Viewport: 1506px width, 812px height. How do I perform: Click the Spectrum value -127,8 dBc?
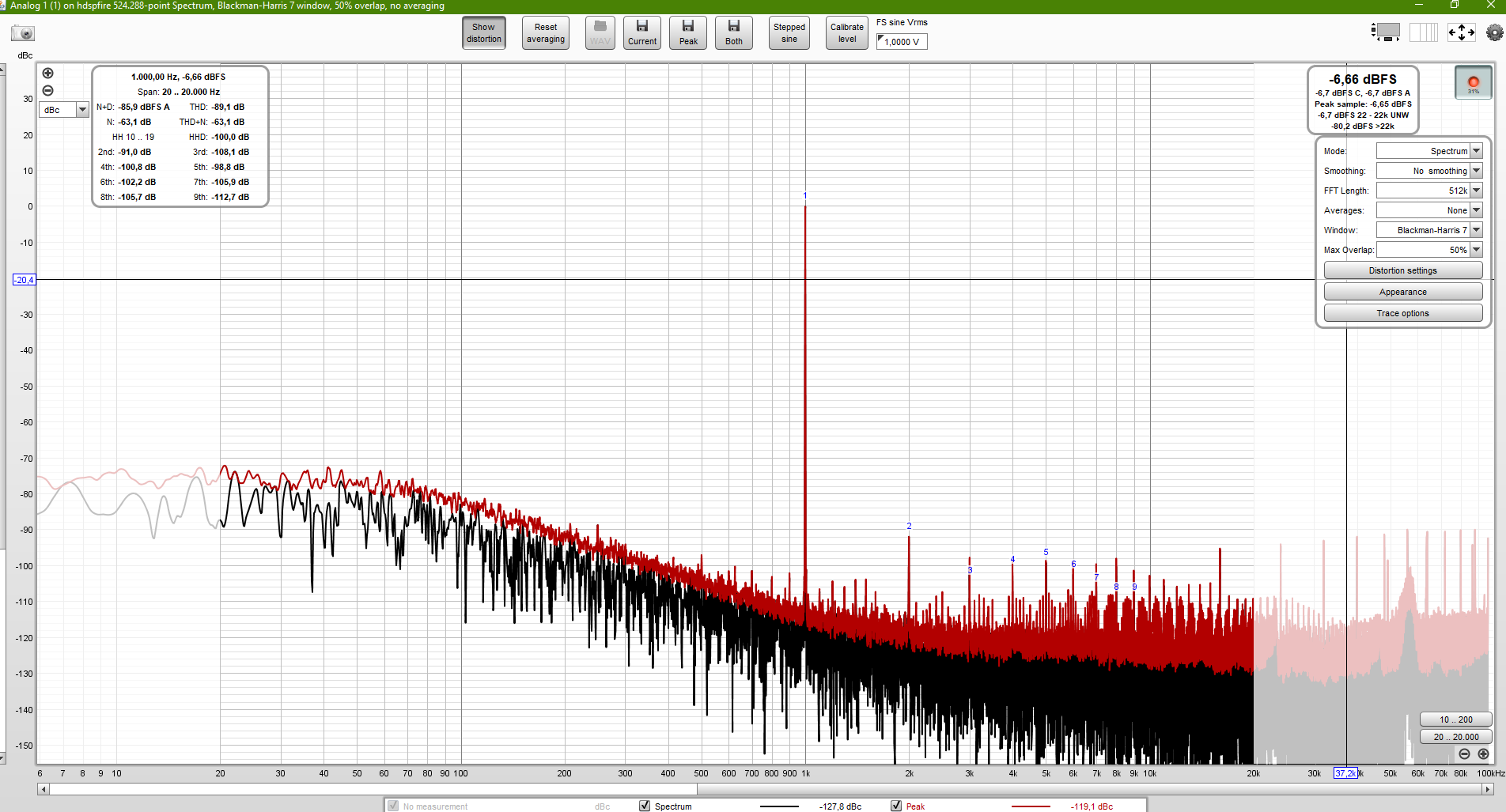840,806
